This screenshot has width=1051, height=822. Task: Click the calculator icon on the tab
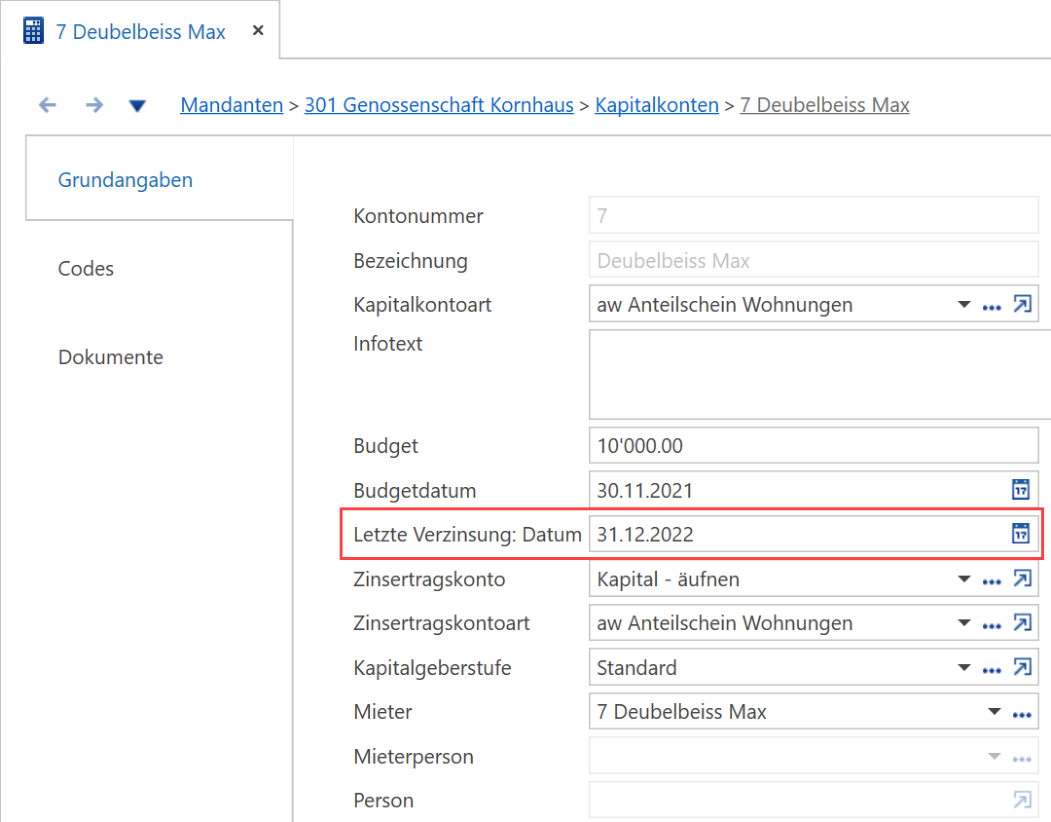[x=34, y=31]
